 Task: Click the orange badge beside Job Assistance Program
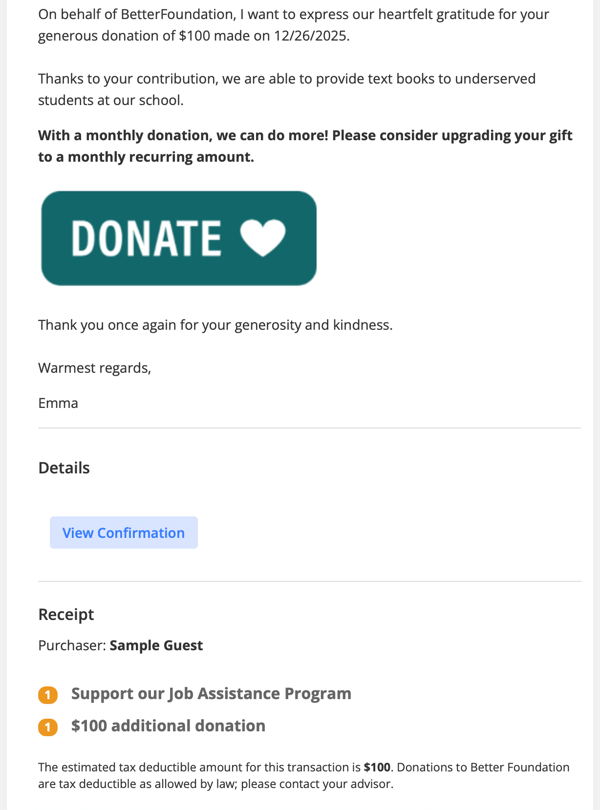click(48, 695)
